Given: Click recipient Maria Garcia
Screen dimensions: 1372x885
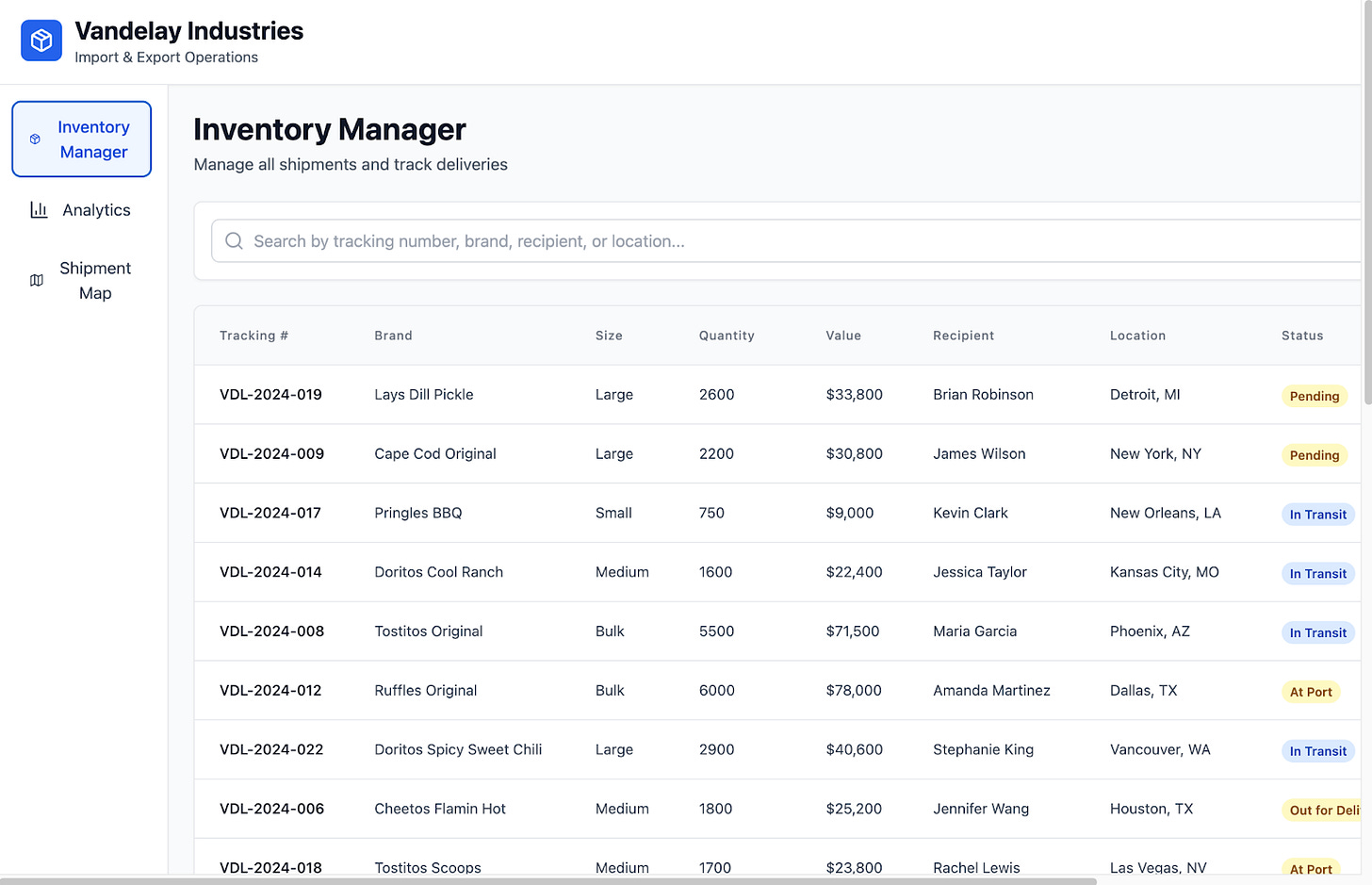Looking at the screenshot, I should click(x=975, y=631).
